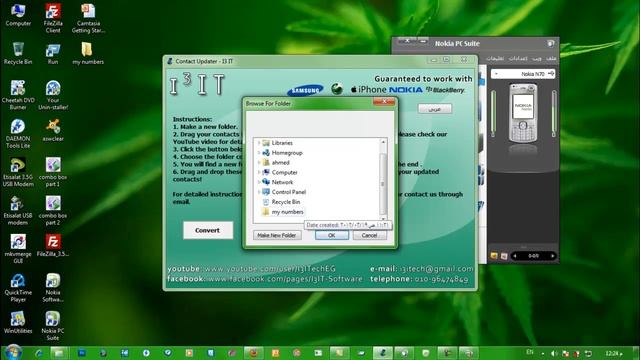This screenshot has width=640, height=360.
Task: Open the mkvmerge GUI desktop icon
Action: (18, 249)
